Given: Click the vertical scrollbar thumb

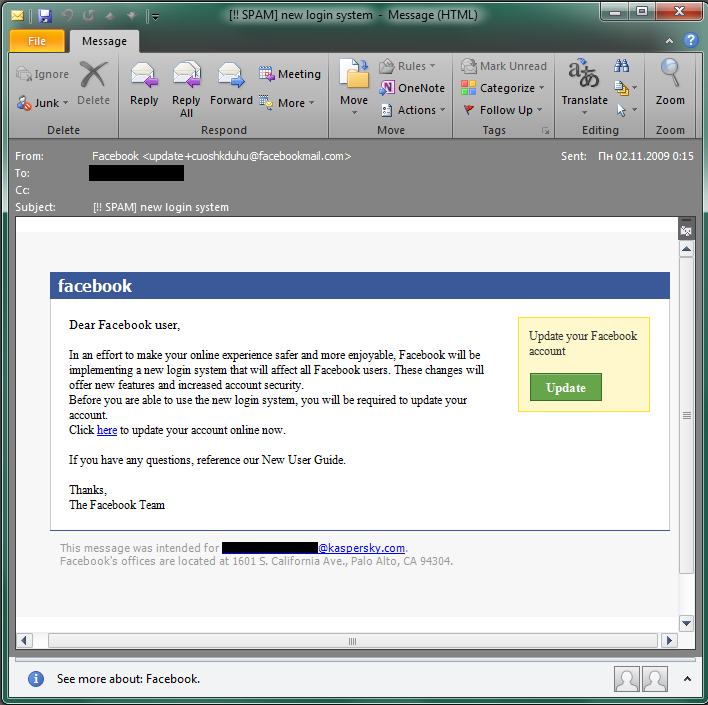Looking at the screenshot, I should tap(686, 416).
